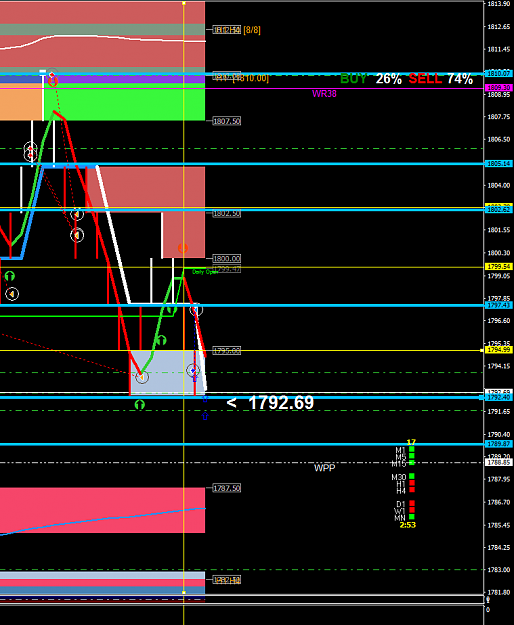Viewport: 514px width, 625px height.
Task: Click the H4 red timeframe square
Action: pos(412,489)
